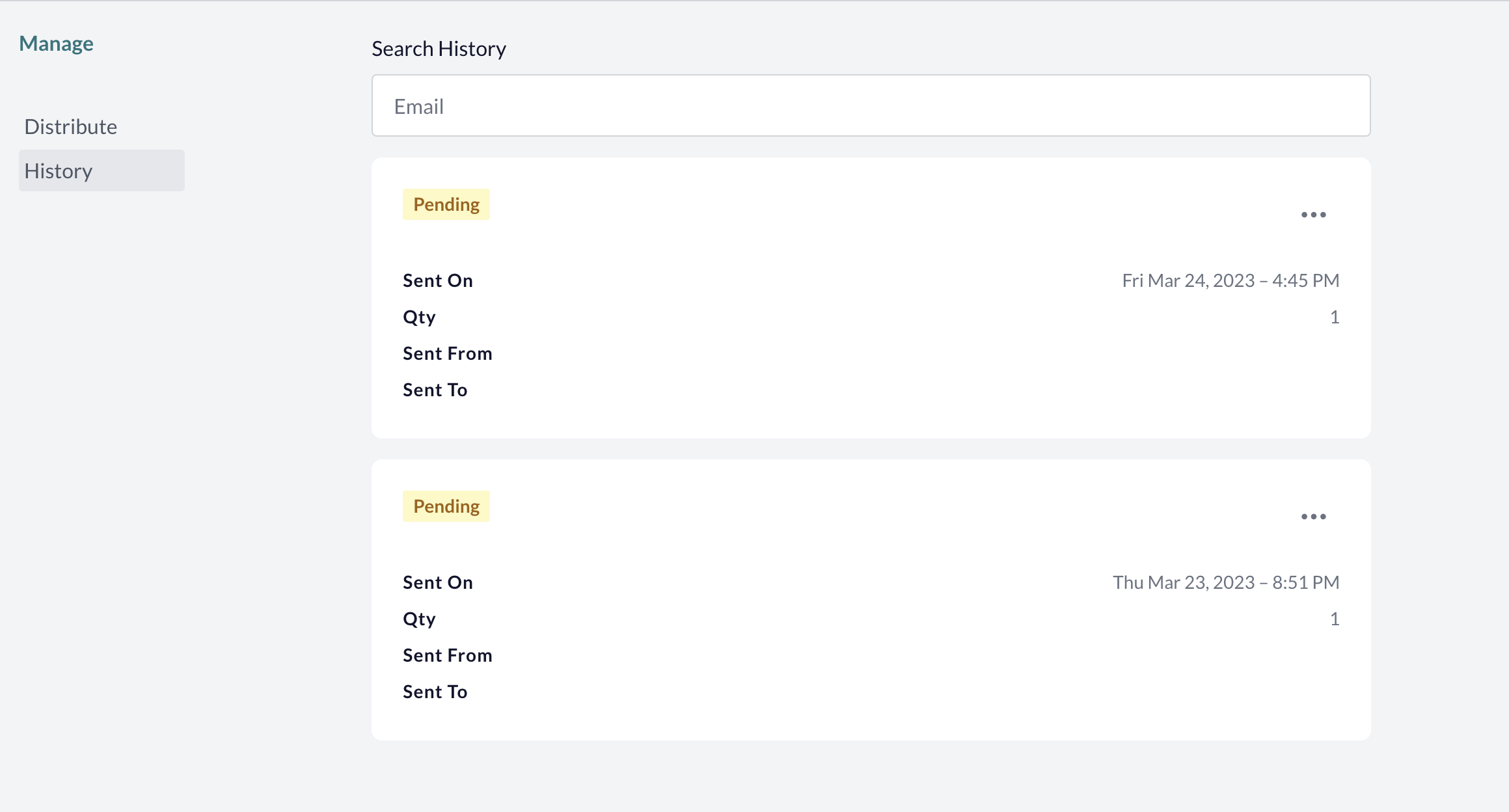
Task: Click the Pending badge on first card
Action: tap(446, 204)
